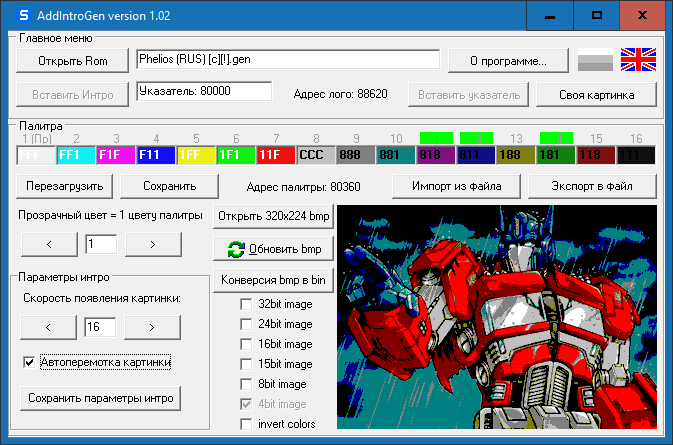Select palette color 3 swatch F1F

click(x=116, y=155)
